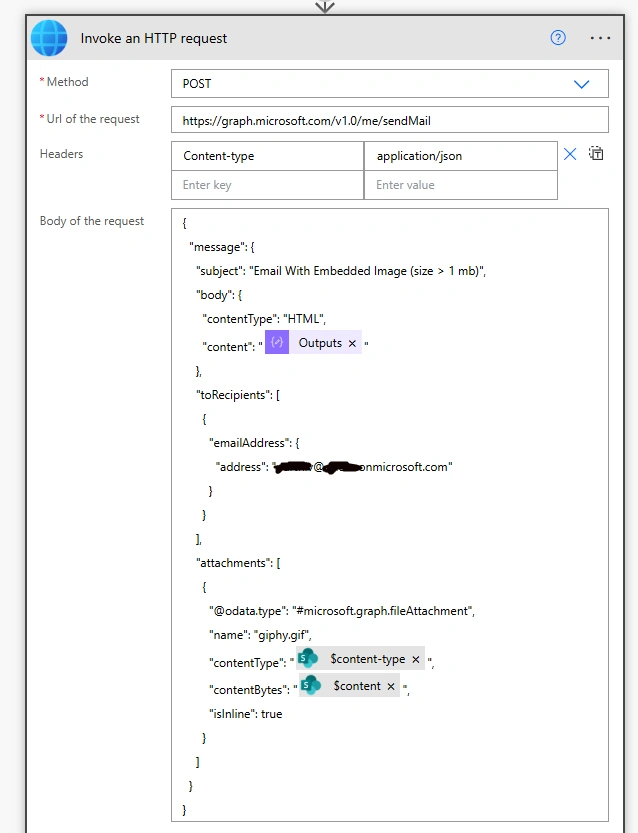Select the POST method field
Viewport: 638px width, 833px height.
tap(389, 83)
